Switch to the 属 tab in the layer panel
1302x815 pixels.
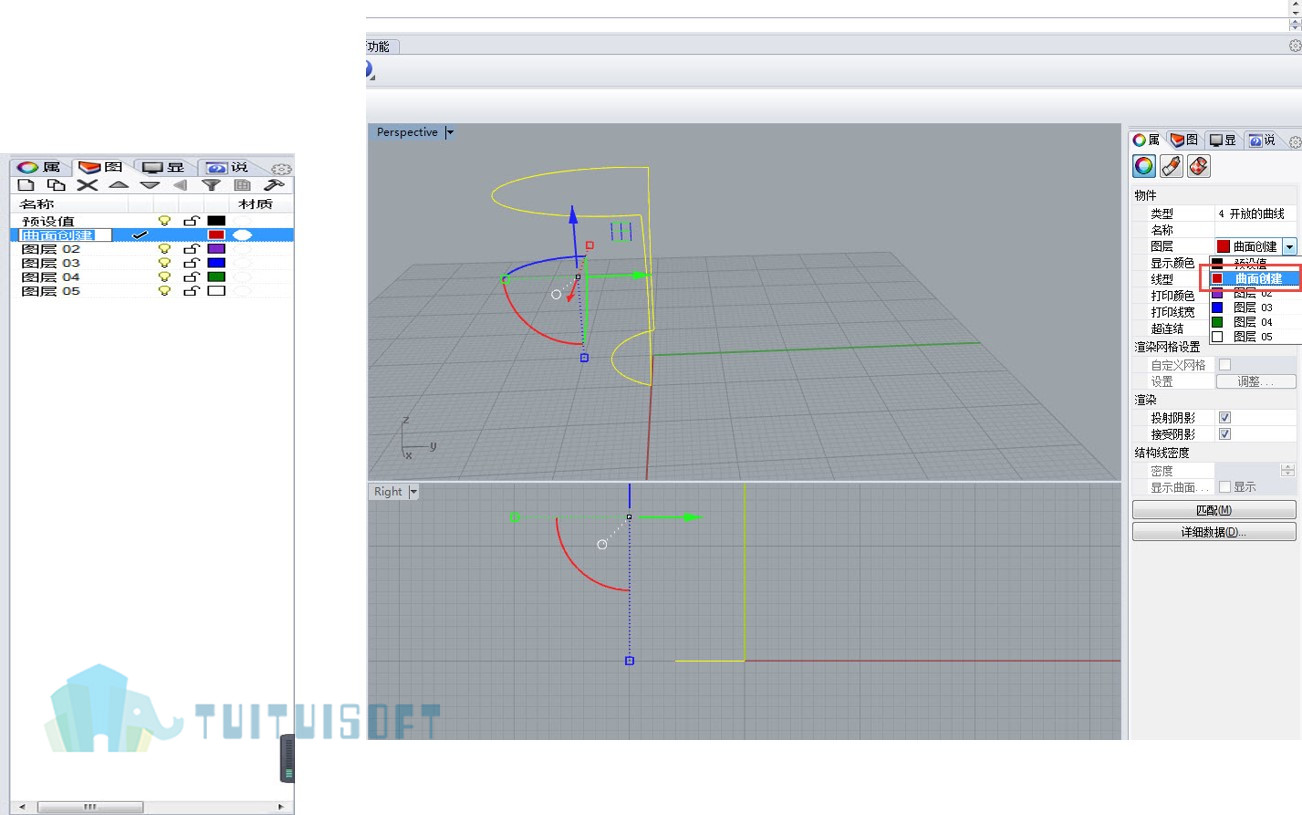41,167
